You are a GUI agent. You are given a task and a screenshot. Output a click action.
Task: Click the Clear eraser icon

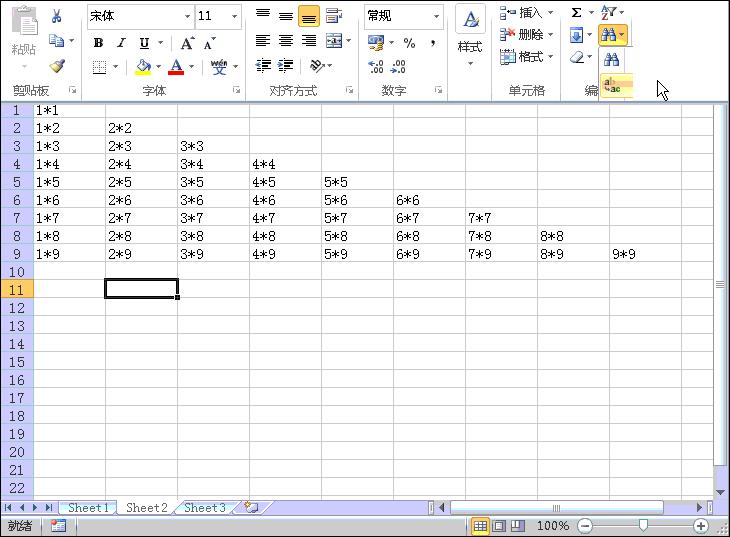pos(577,57)
